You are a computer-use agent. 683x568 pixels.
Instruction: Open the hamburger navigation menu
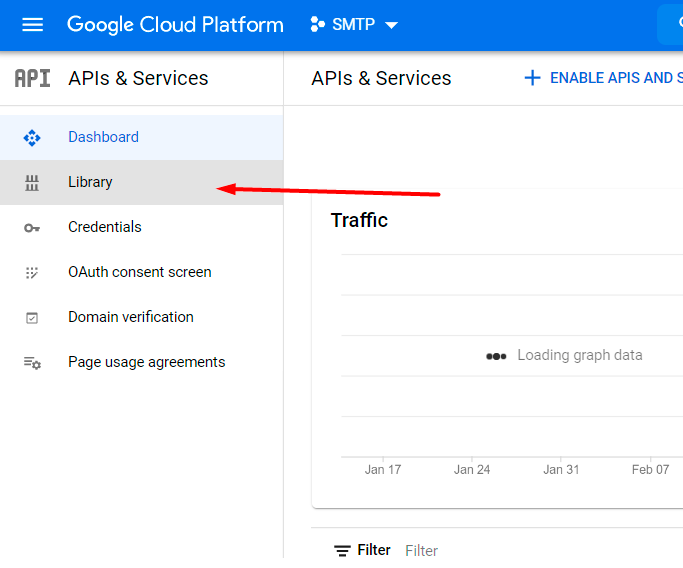(32, 25)
